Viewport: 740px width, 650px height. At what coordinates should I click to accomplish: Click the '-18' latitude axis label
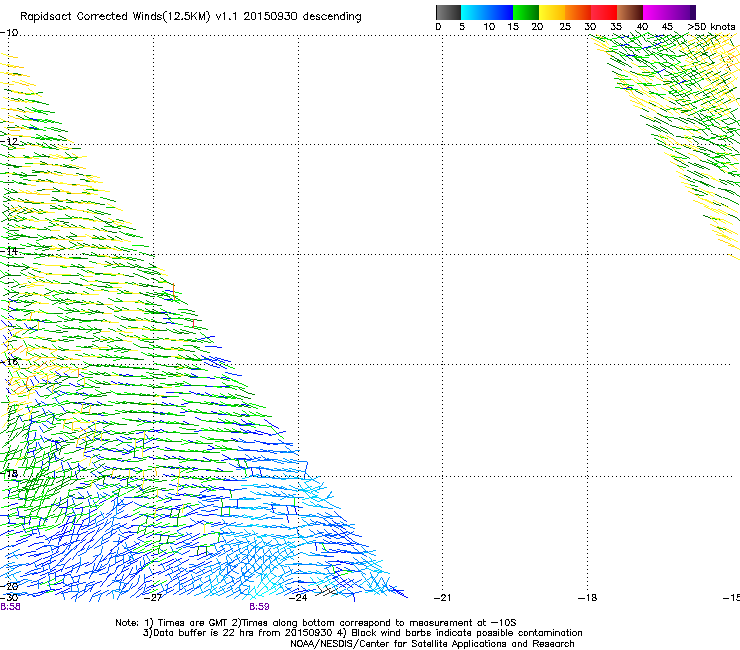pyautogui.click(x=9, y=473)
